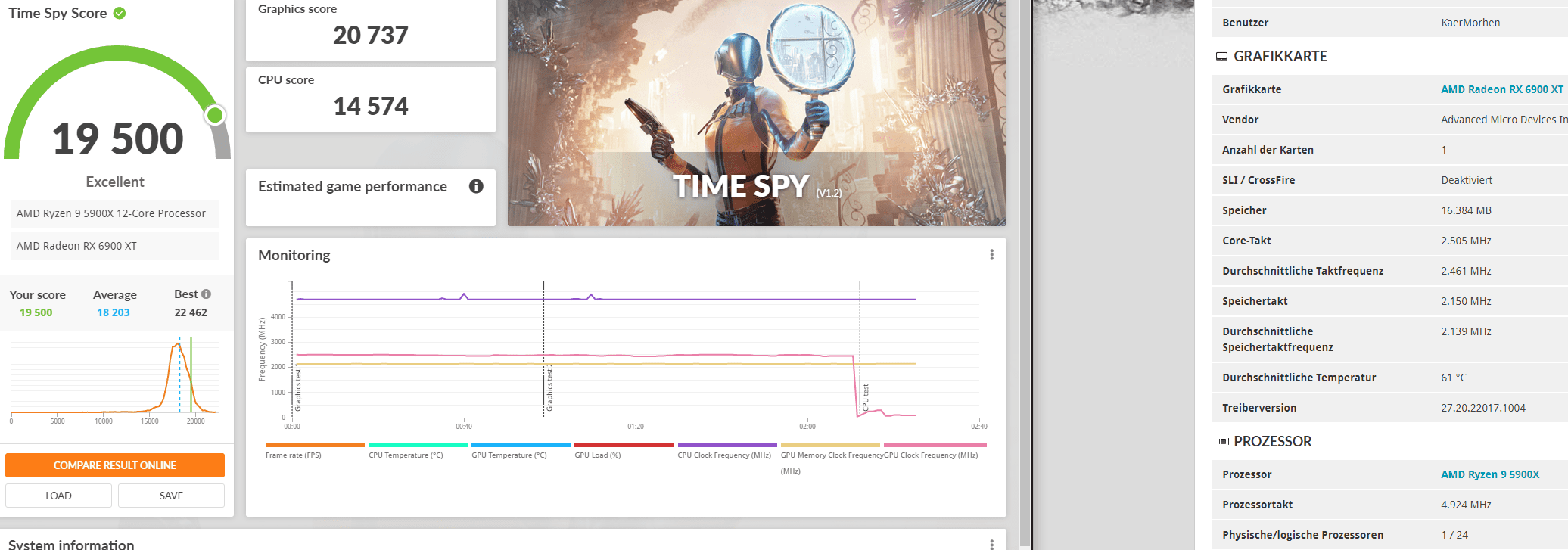Select the AMD Ryzen 9 5900X 12-Core Processor box
The height and width of the screenshot is (550, 1568).
click(114, 213)
